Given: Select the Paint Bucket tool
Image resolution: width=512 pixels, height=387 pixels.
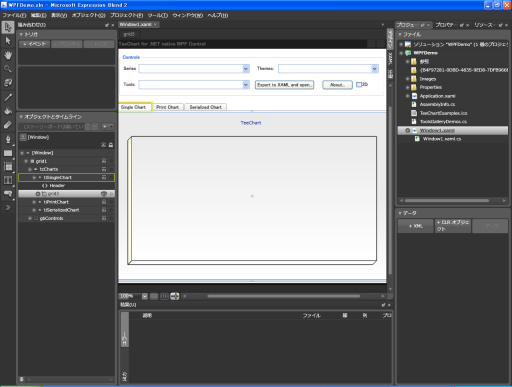Looking at the screenshot, I should (8, 111).
